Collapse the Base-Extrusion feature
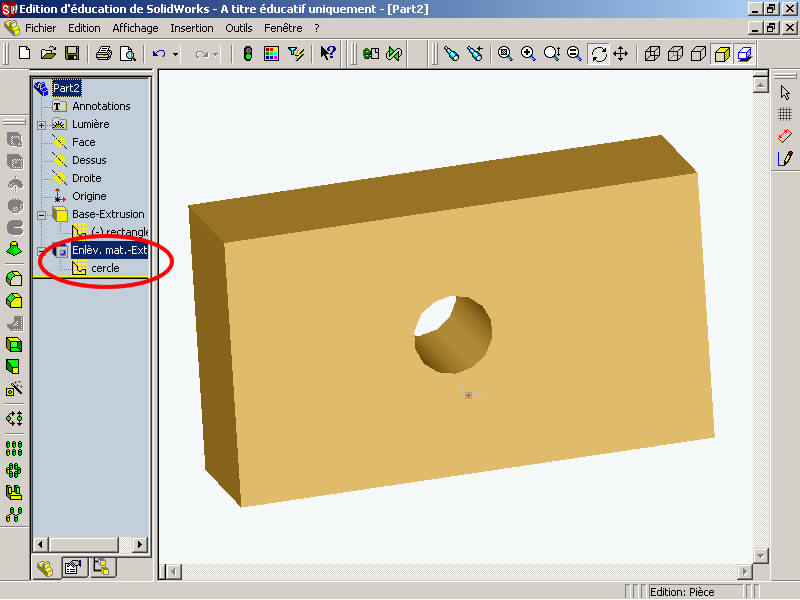Image resolution: width=800 pixels, height=600 pixels. pyautogui.click(x=42, y=215)
